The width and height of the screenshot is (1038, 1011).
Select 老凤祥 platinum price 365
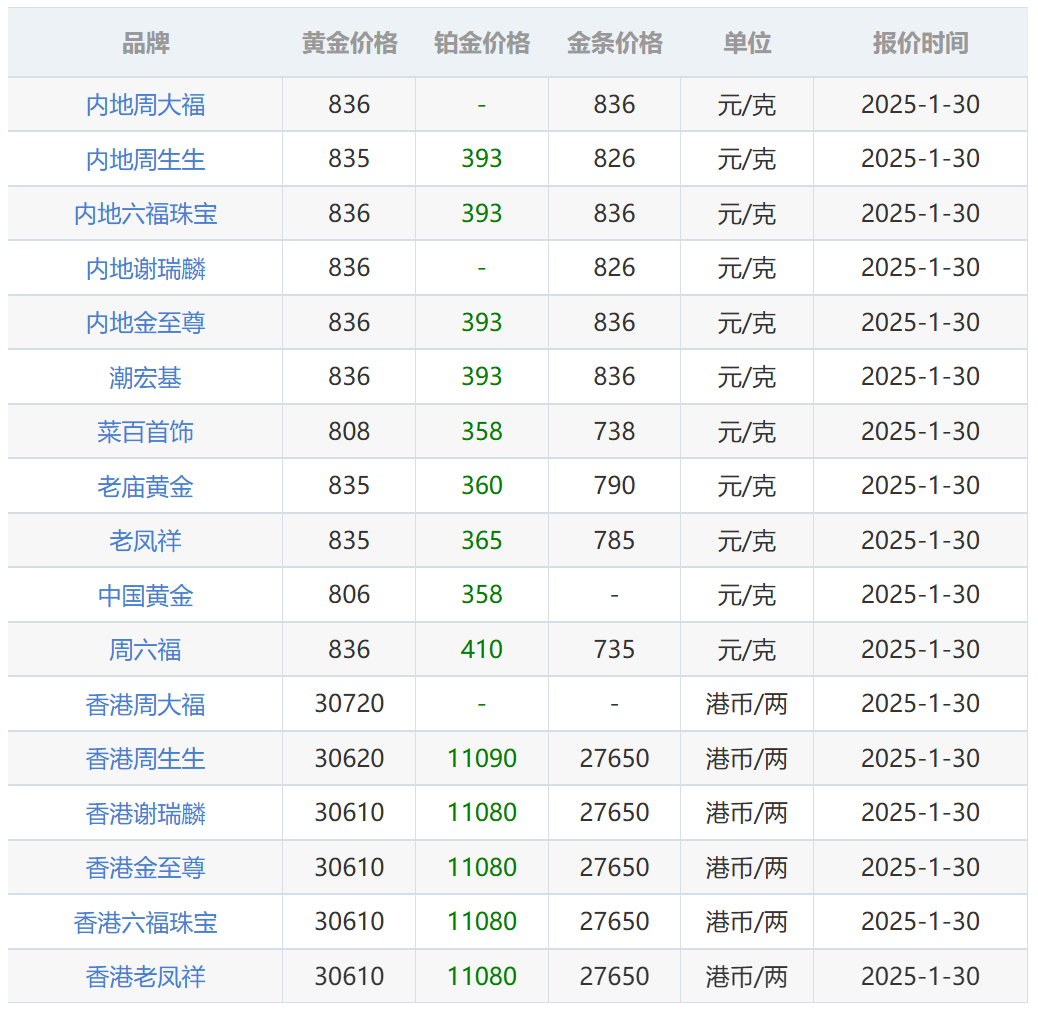click(x=482, y=540)
